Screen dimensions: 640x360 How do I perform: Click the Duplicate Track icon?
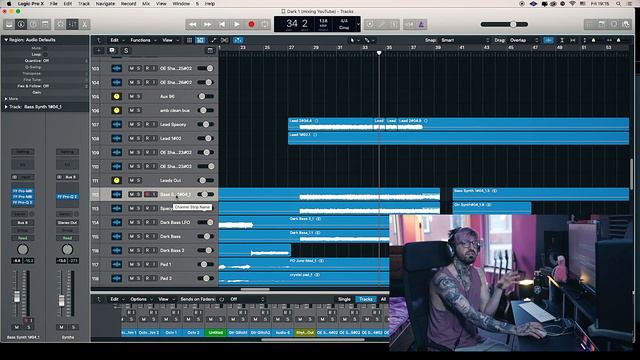coord(112,50)
